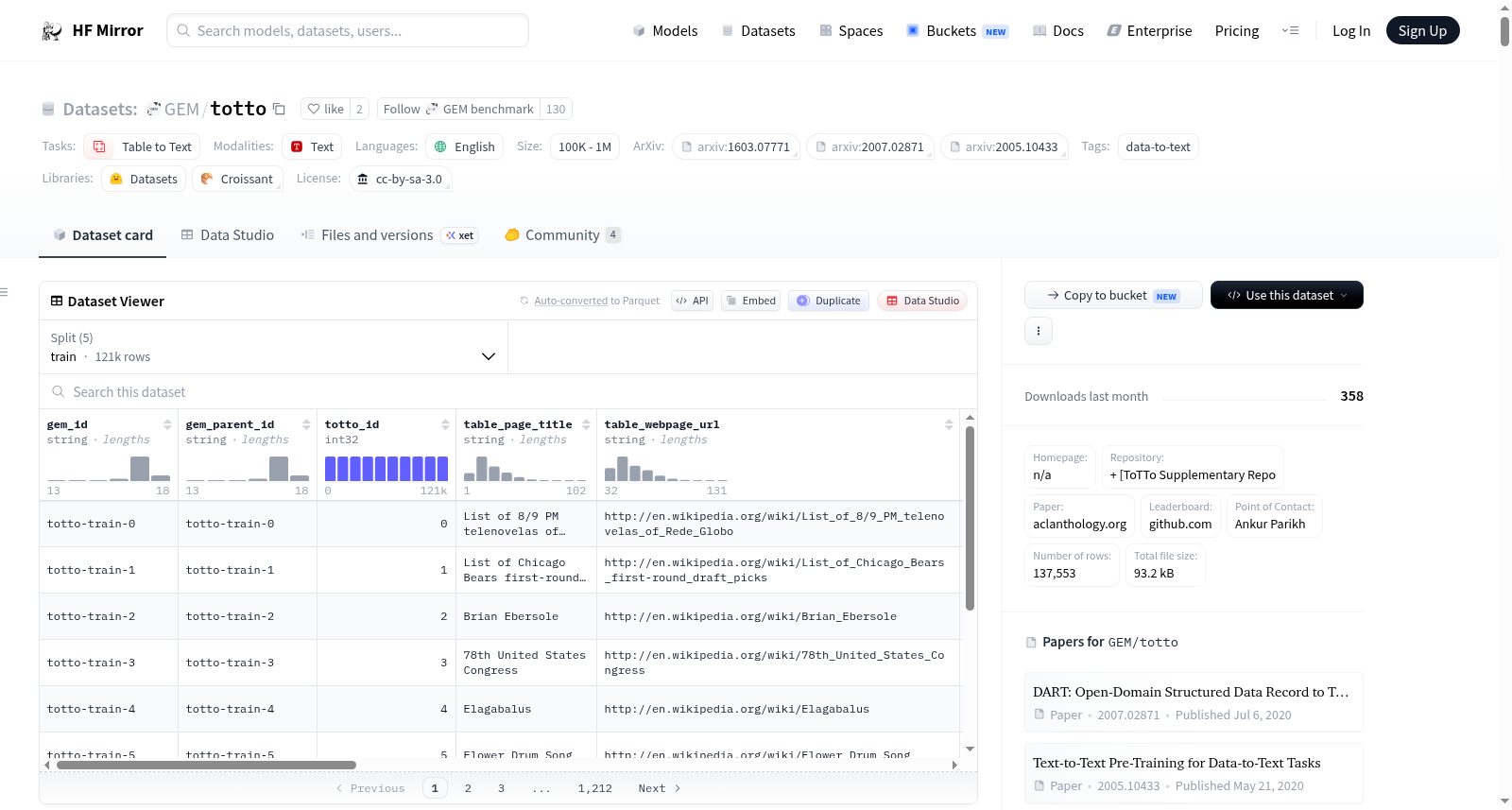The height and width of the screenshot is (810, 1512).
Task: Open the github.com leaderboard link
Action: (x=1180, y=524)
